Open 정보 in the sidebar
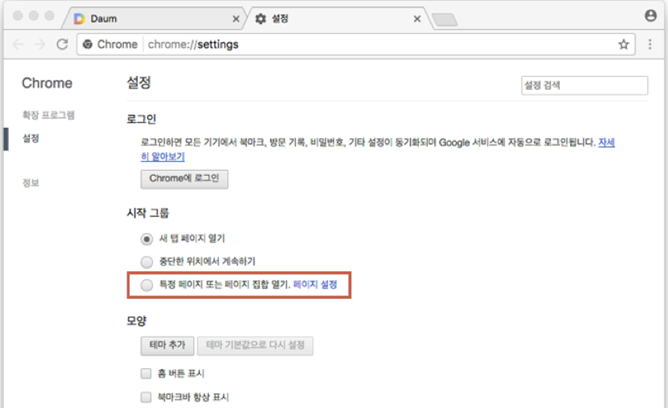 click(31, 183)
